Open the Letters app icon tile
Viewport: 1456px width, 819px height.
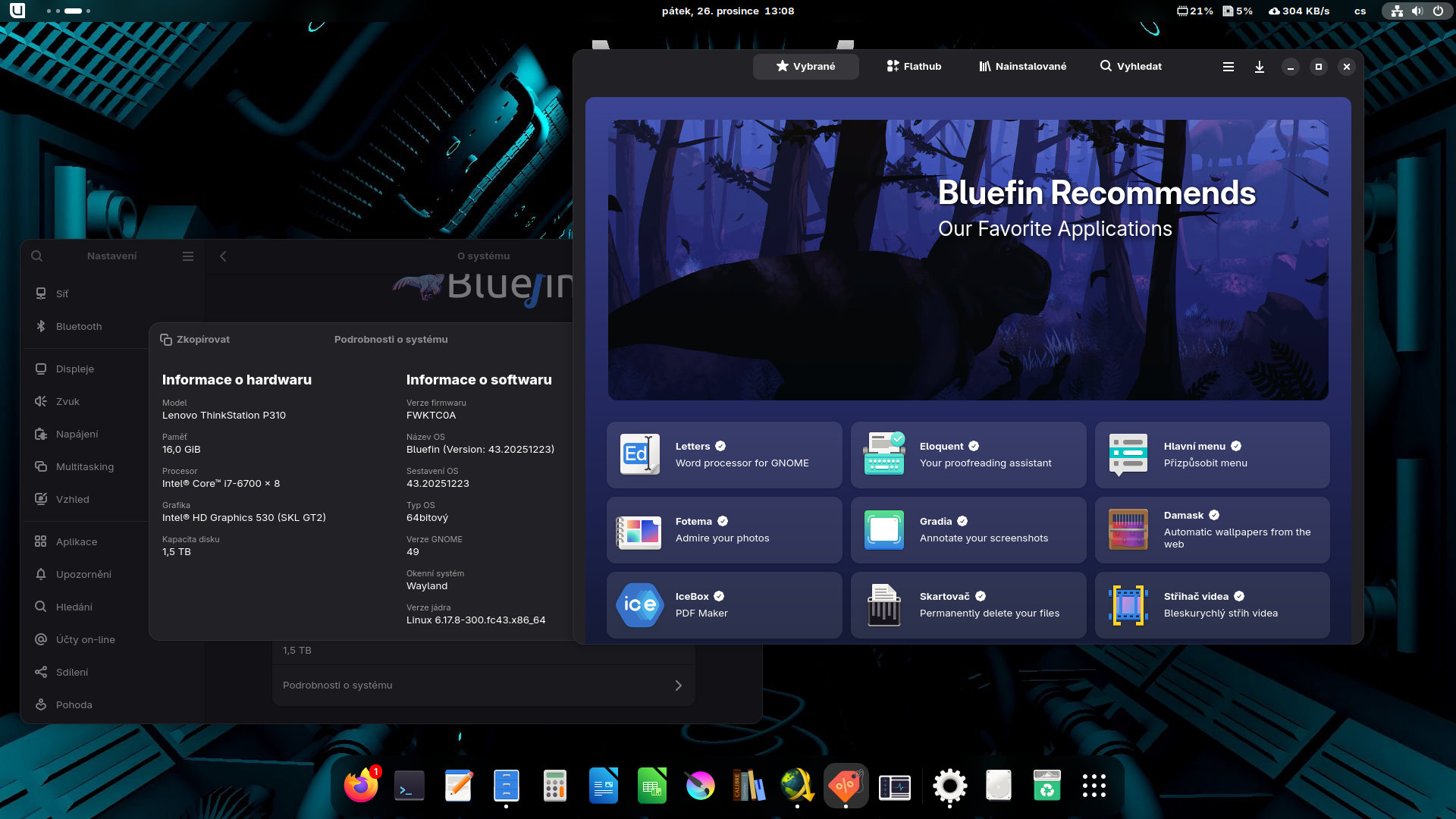(639, 454)
